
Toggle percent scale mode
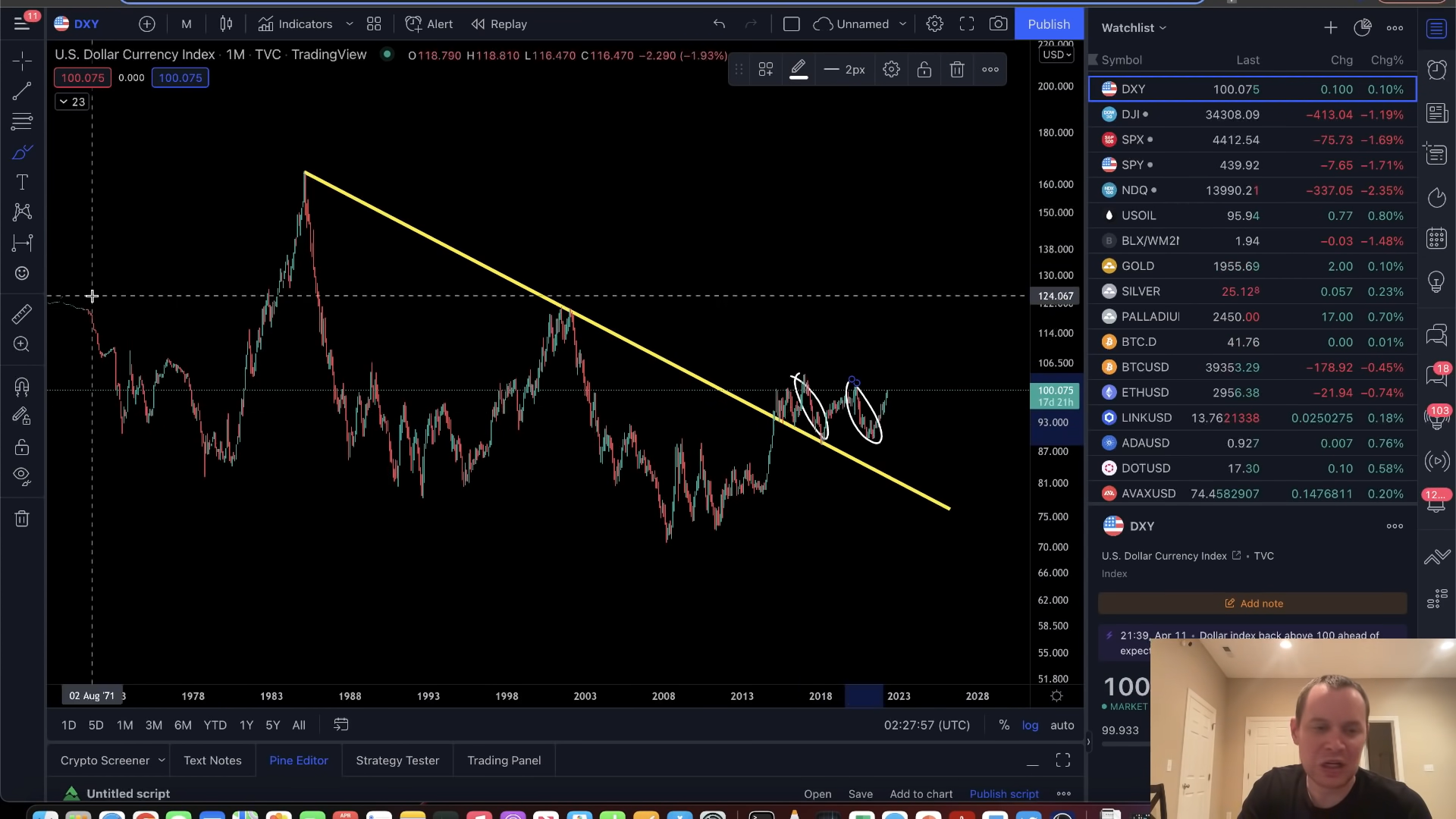tap(1004, 726)
